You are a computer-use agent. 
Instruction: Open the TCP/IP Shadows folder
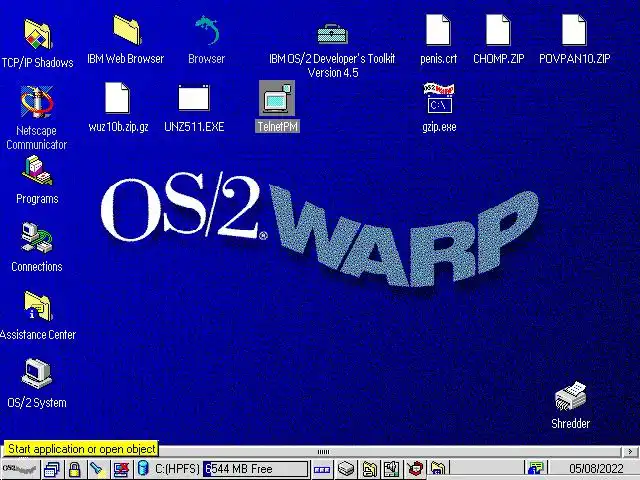coord(38,35)
